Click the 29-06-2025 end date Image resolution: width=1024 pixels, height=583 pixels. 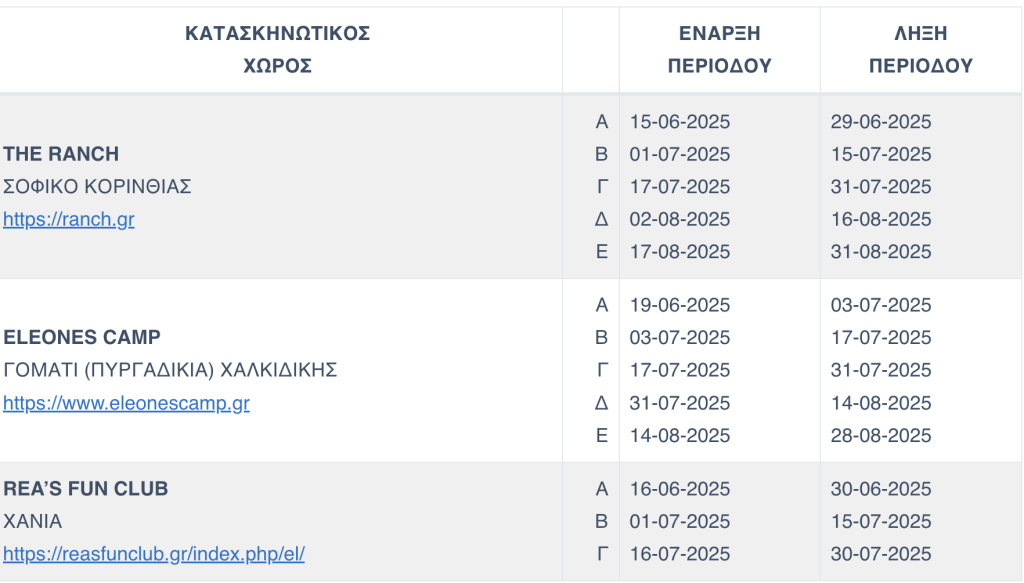pyautogui.click(x=881, y=122)
